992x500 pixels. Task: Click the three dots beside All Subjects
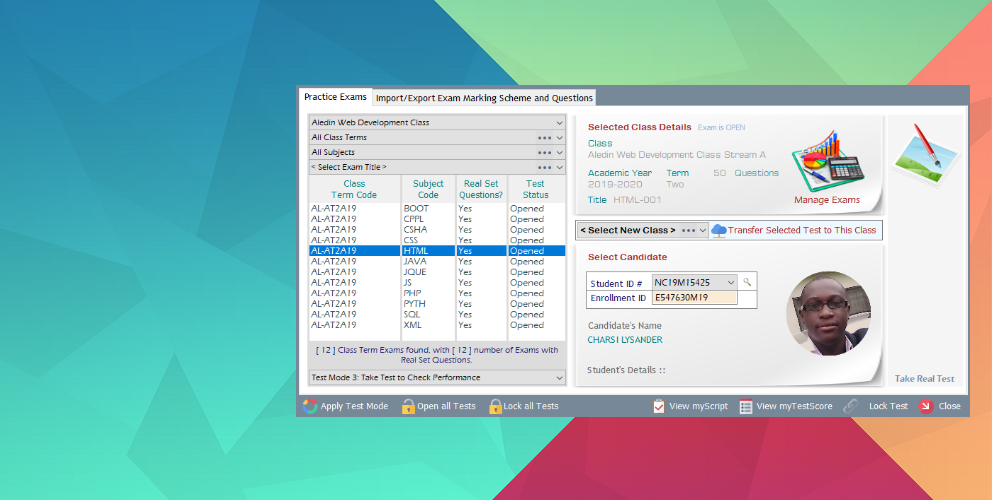544,153
